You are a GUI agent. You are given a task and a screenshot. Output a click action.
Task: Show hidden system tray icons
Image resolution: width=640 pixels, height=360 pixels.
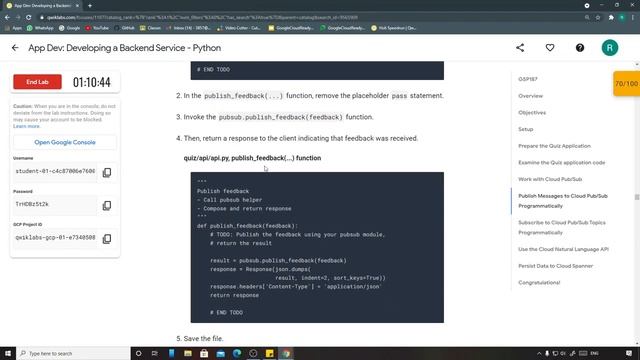[x=539, y=353]
